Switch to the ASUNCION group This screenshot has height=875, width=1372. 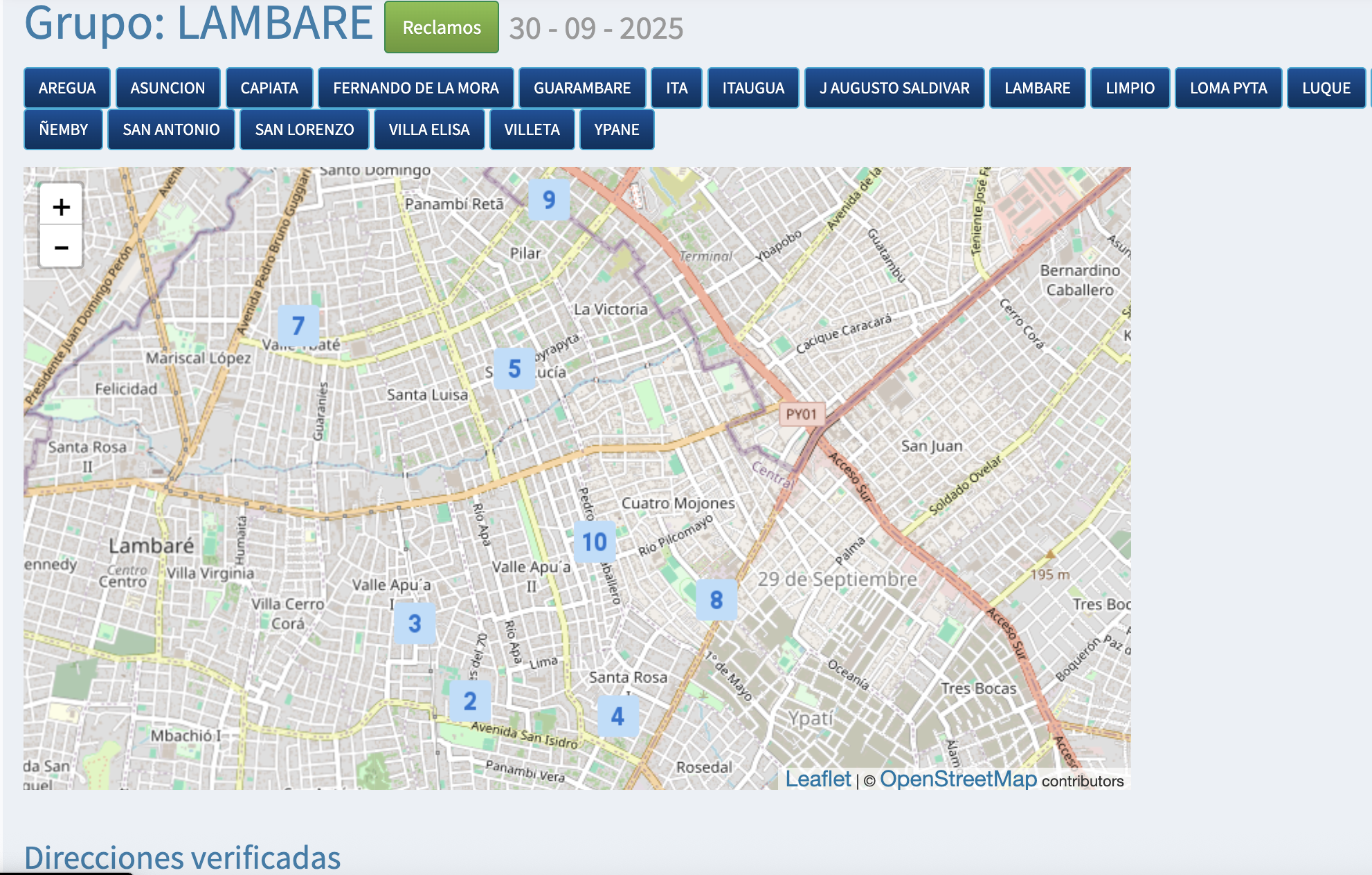(168, 88)
